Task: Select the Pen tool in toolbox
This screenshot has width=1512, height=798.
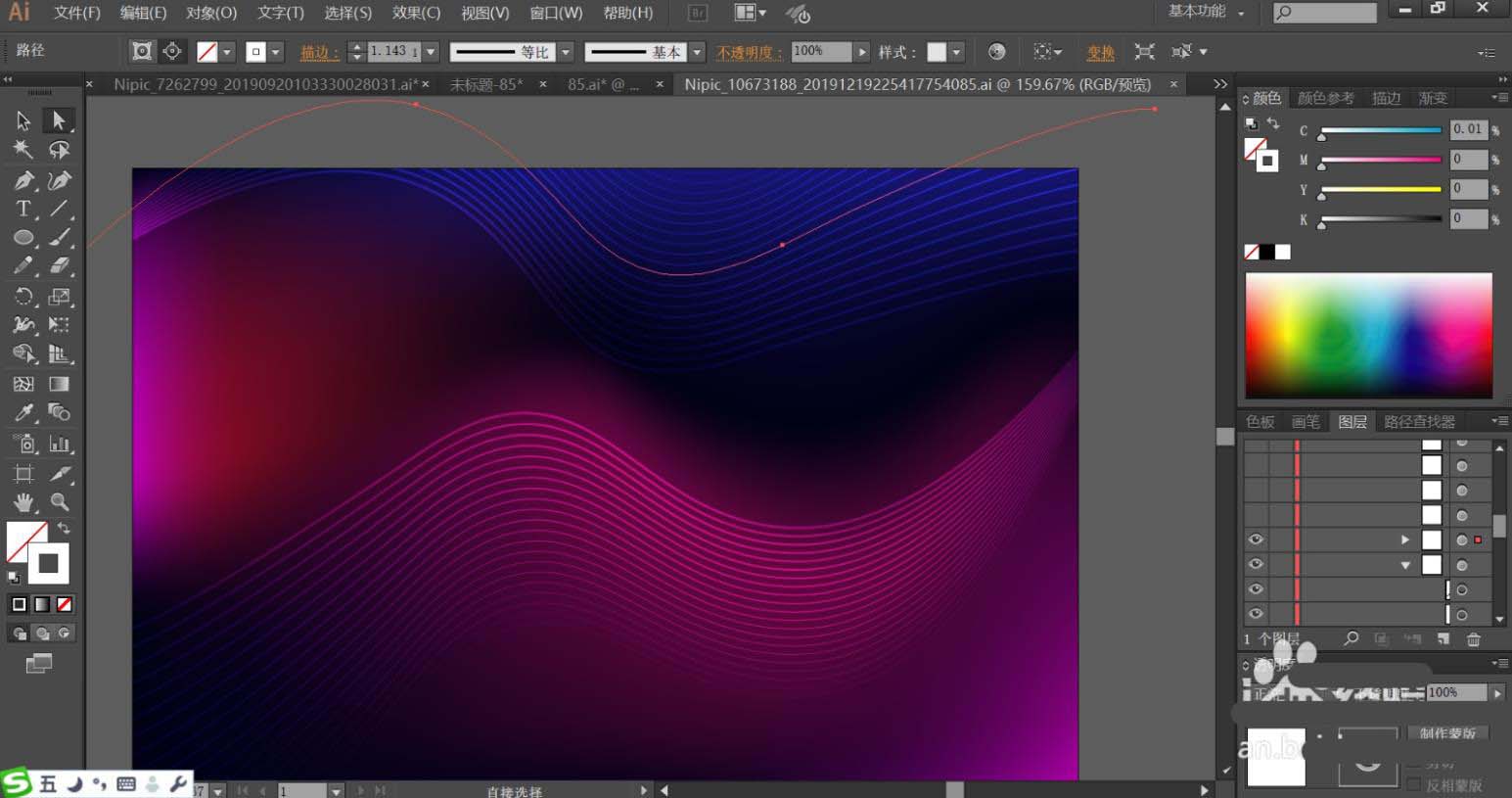Action: 23,180
